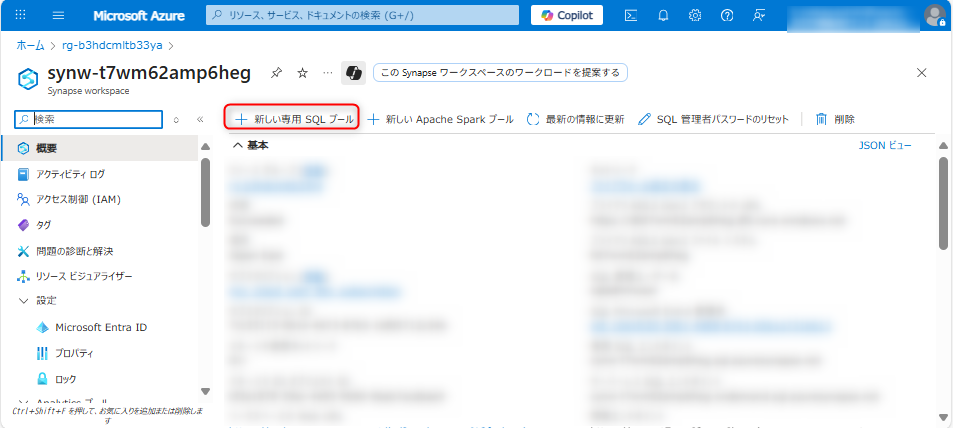The image size is (953, 428).
Task: Navigate to ホーム breadcrumb
Action: tap(30, 45)
